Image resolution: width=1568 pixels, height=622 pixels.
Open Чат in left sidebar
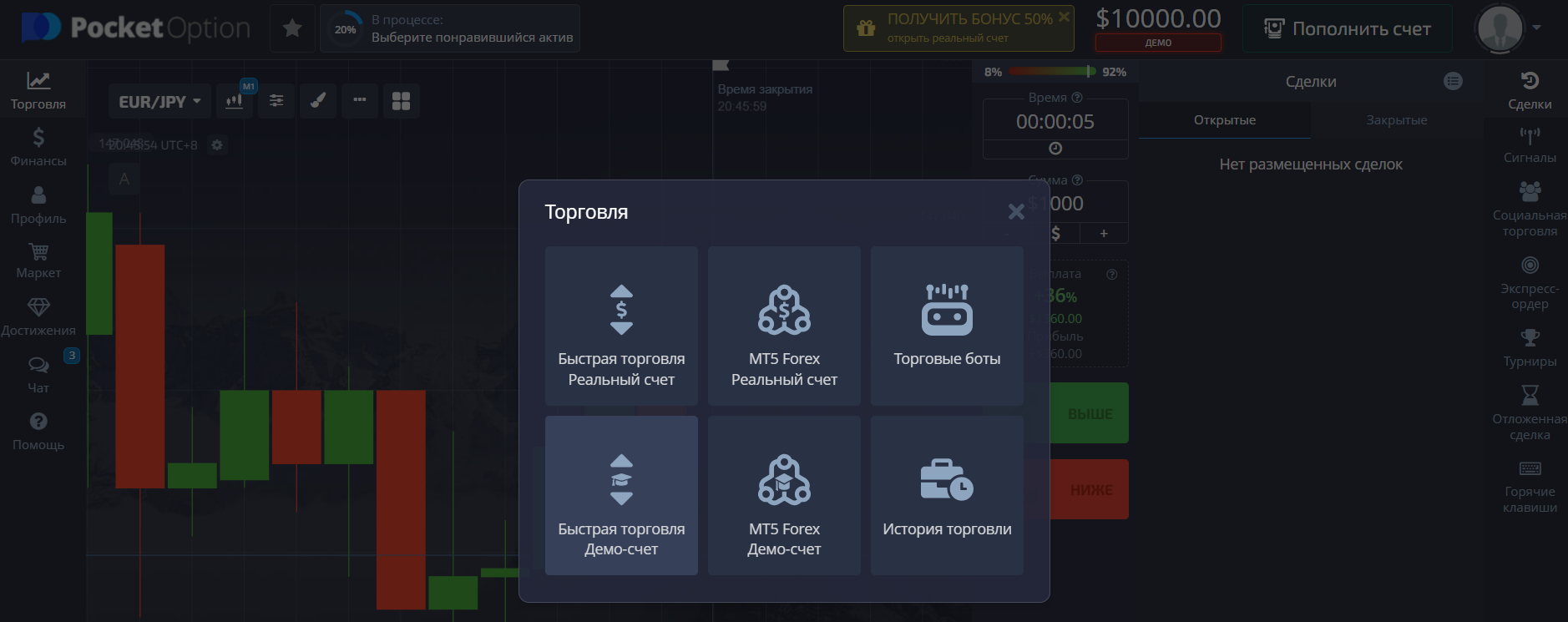click(38, 375)
